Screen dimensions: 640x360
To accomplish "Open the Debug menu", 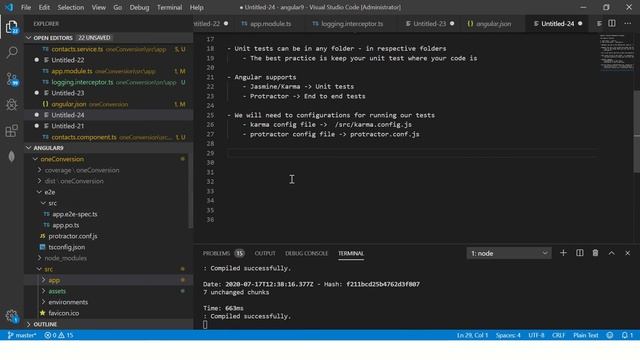I will pos(139,7).
